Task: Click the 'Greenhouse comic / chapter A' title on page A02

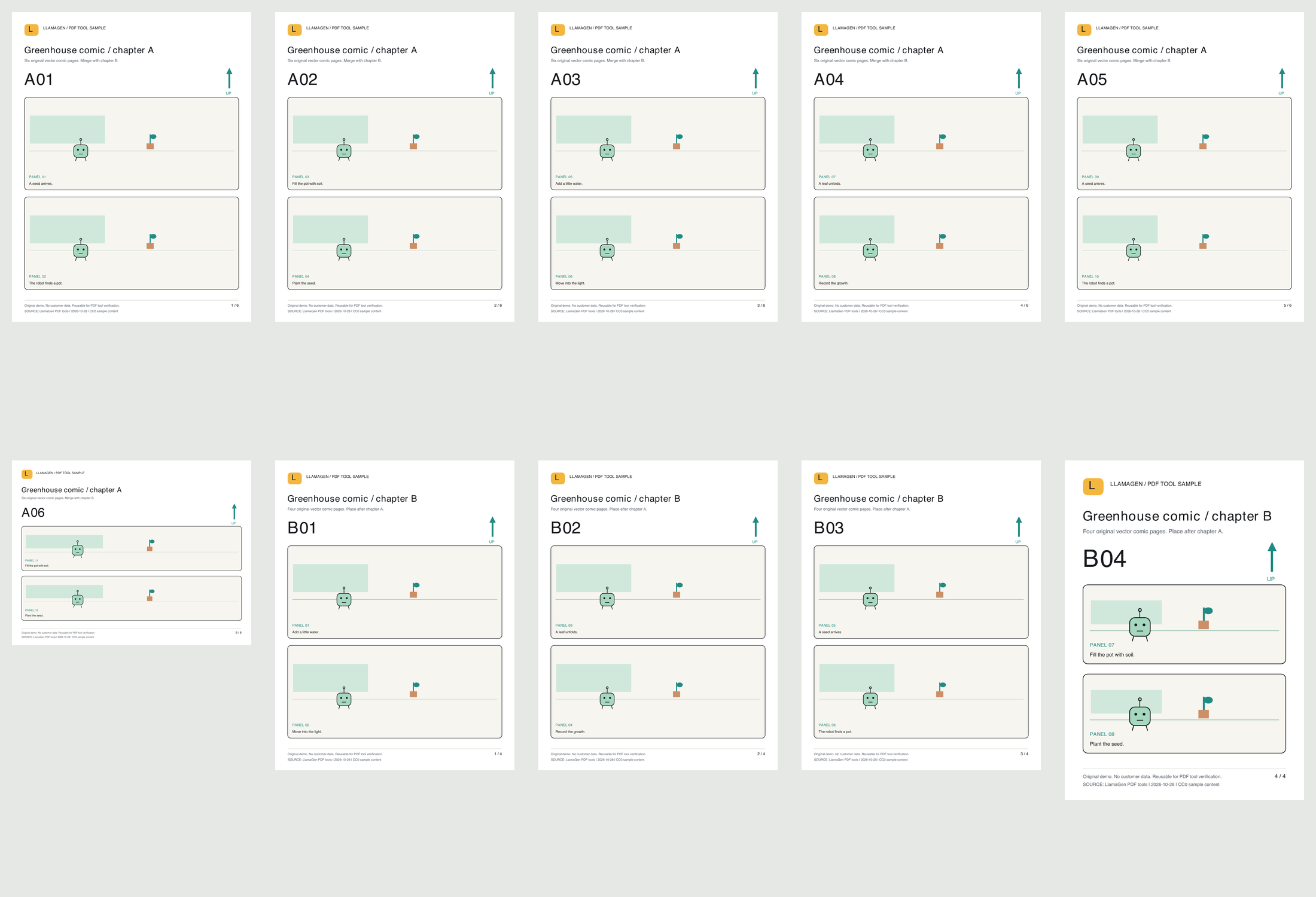Action: 352,50
